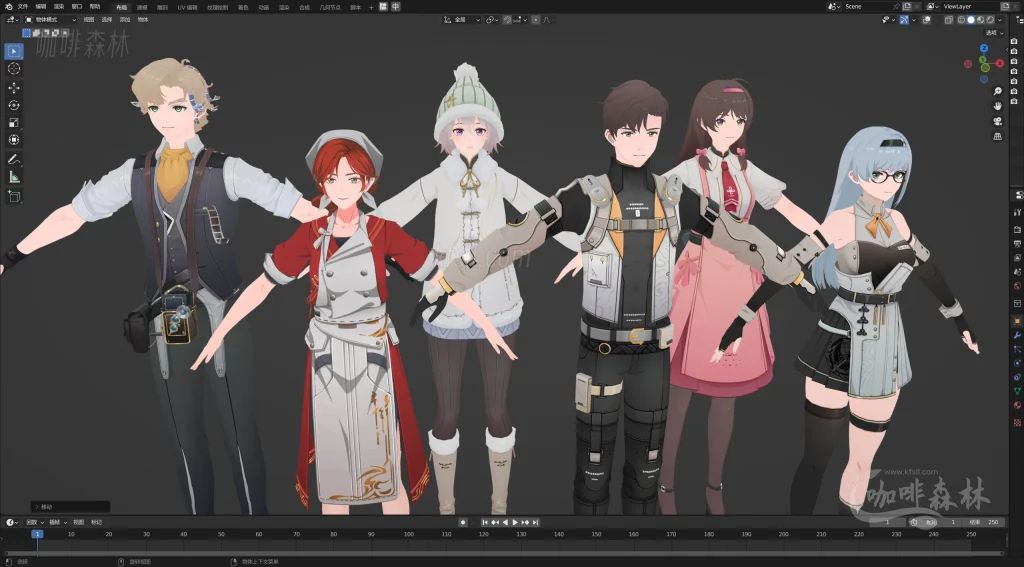Select the Box Select tool in toolbar
1024x567 pixels.
click(14, 51)
